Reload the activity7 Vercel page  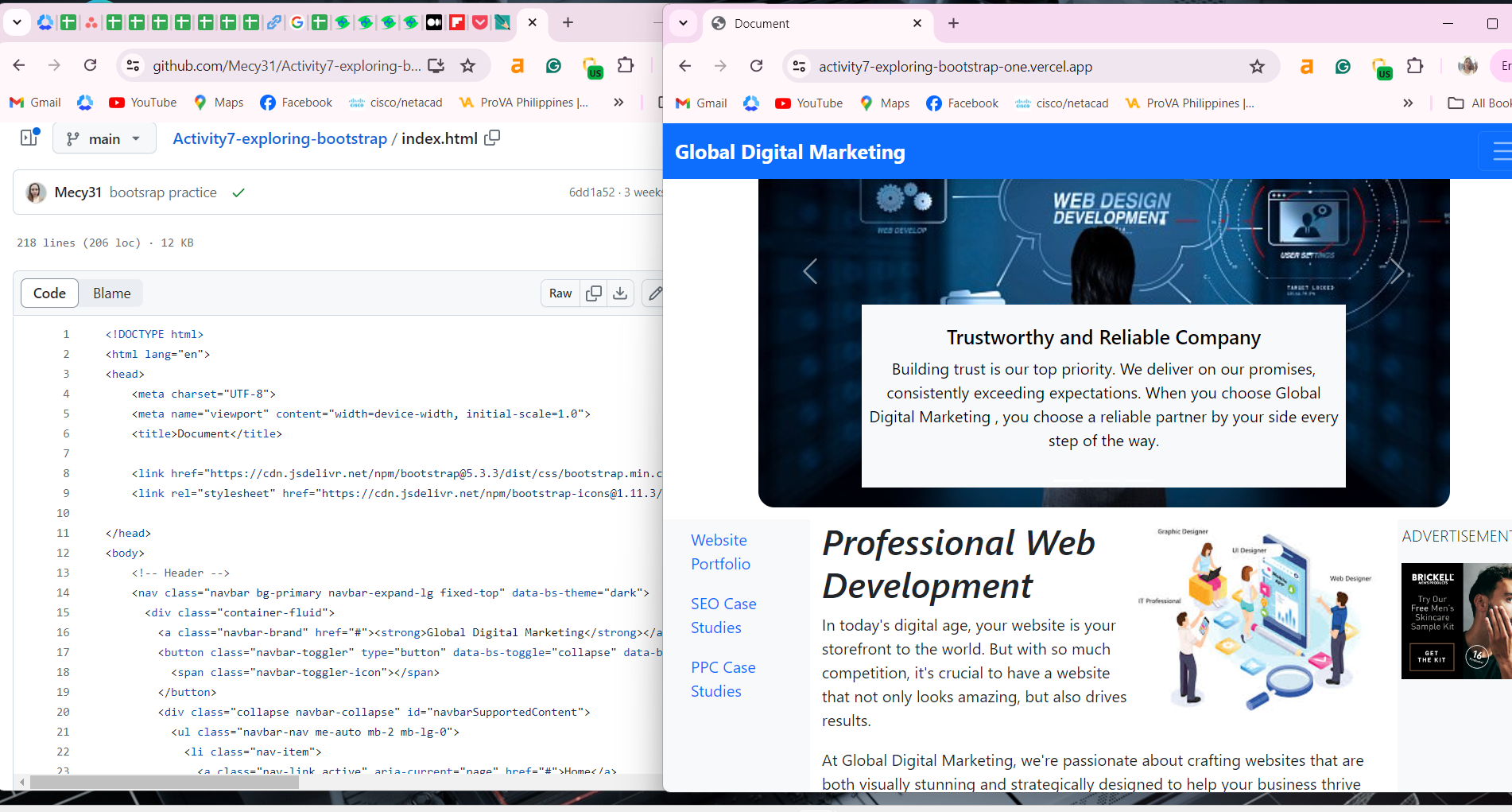coord(756,67)
